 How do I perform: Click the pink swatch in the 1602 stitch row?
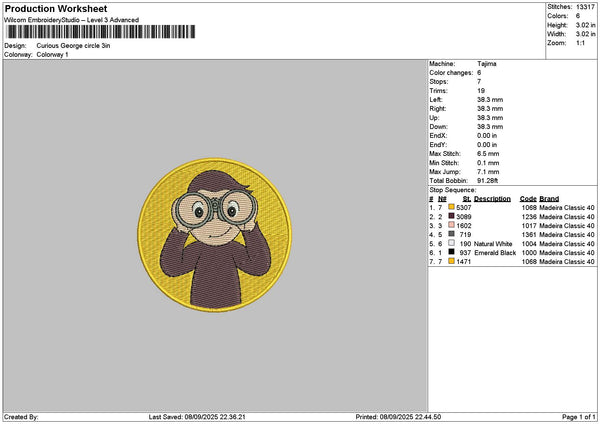[451, 225]
